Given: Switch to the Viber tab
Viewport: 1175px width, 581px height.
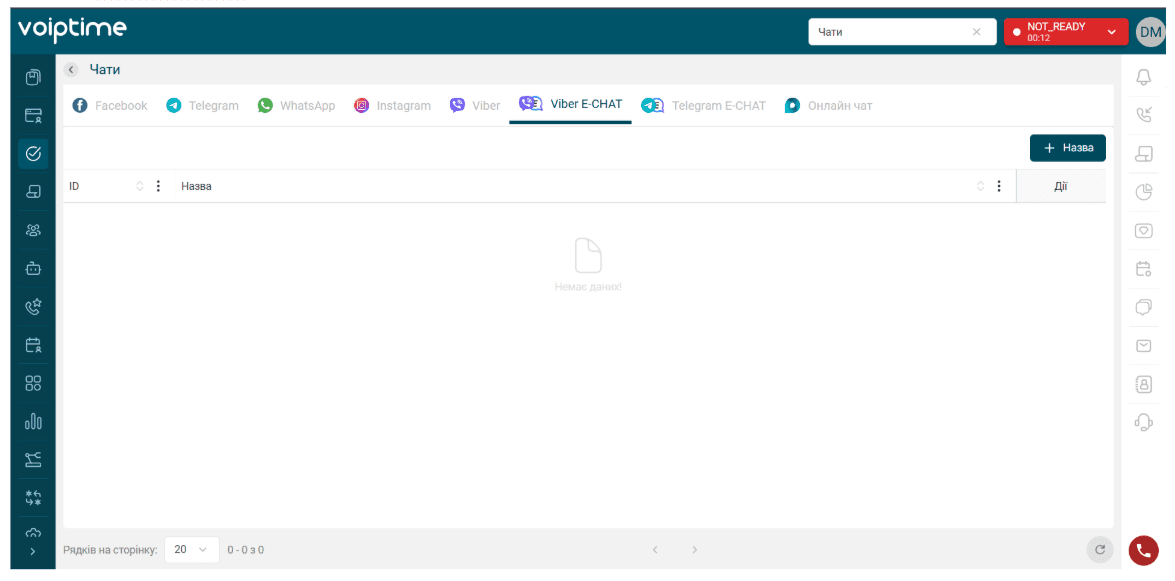Looking at the screenshot, I should point(475,106).
